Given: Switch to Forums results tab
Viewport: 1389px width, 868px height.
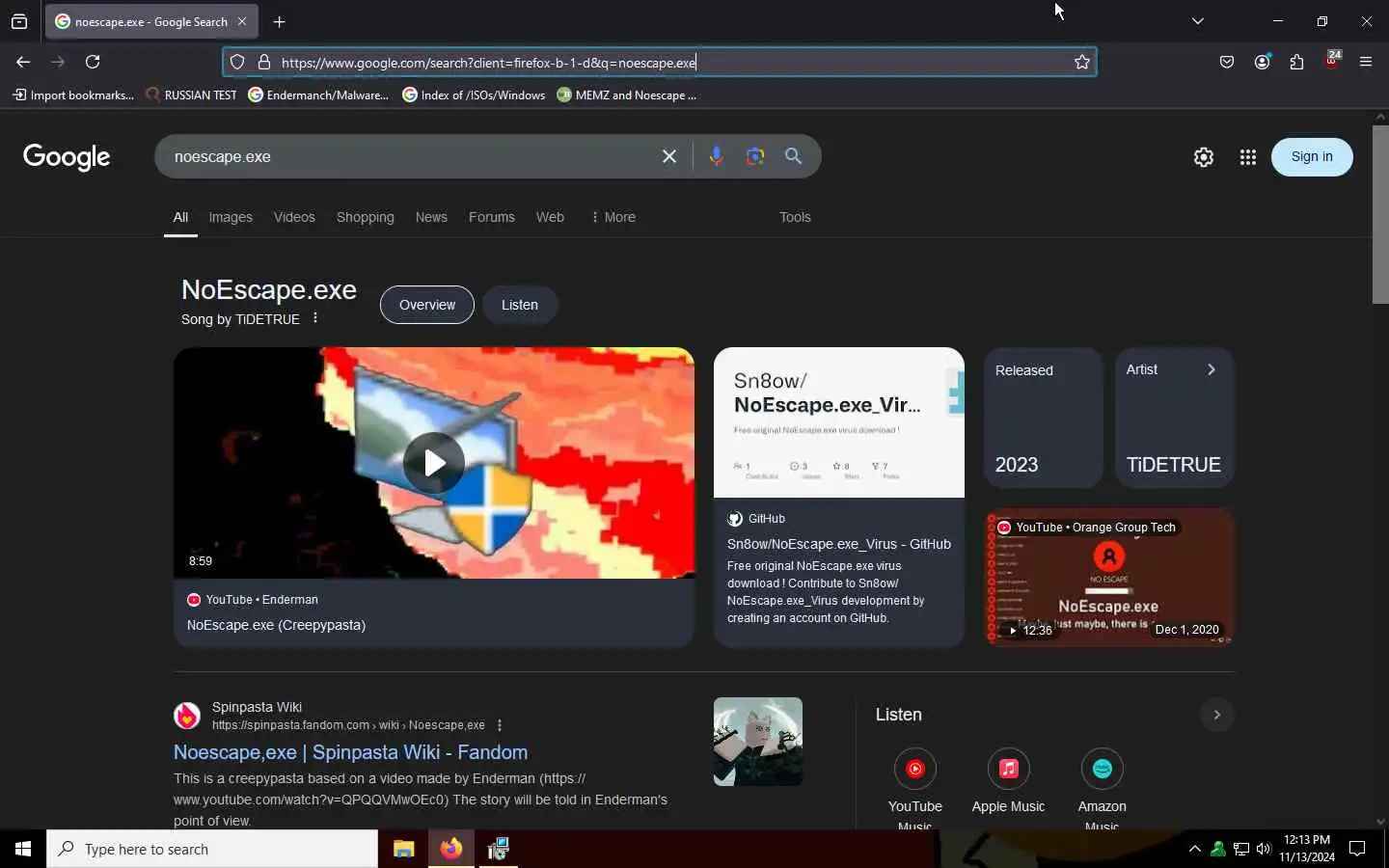Looking at the screenshot, I should (x=492, y=217).
